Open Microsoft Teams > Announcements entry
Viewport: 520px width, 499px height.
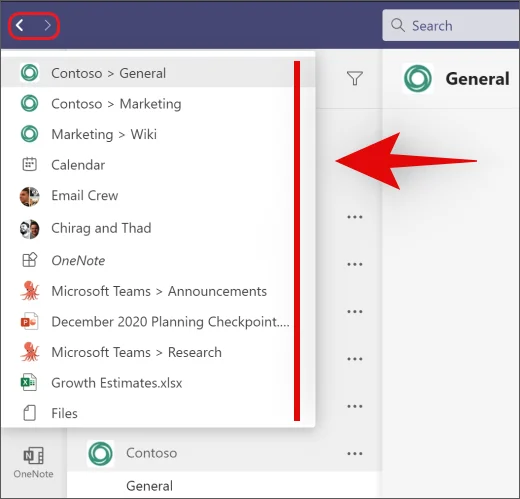pos(158,291)
